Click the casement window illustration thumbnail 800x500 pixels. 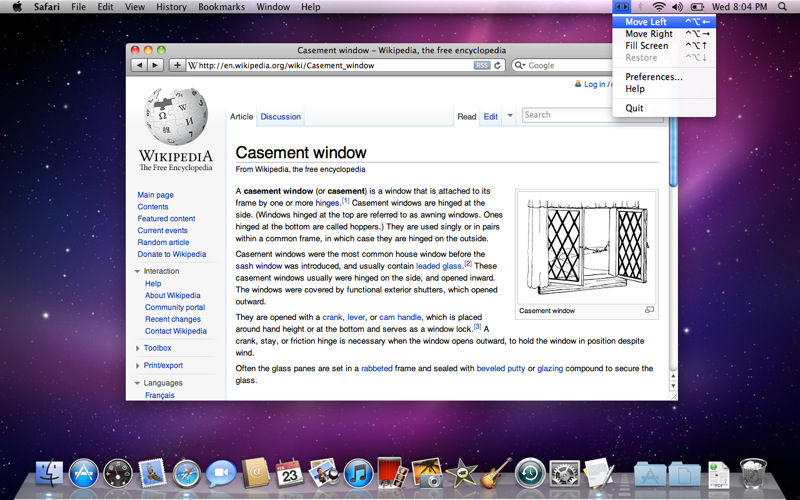tap(587, 247)
